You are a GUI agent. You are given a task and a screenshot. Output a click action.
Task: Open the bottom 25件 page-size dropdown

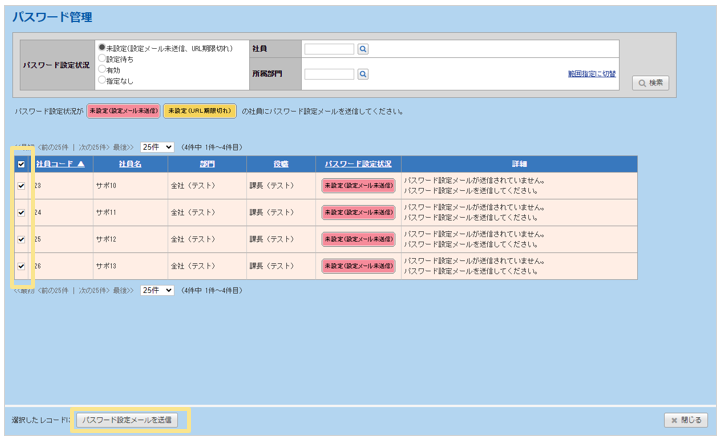157,289
